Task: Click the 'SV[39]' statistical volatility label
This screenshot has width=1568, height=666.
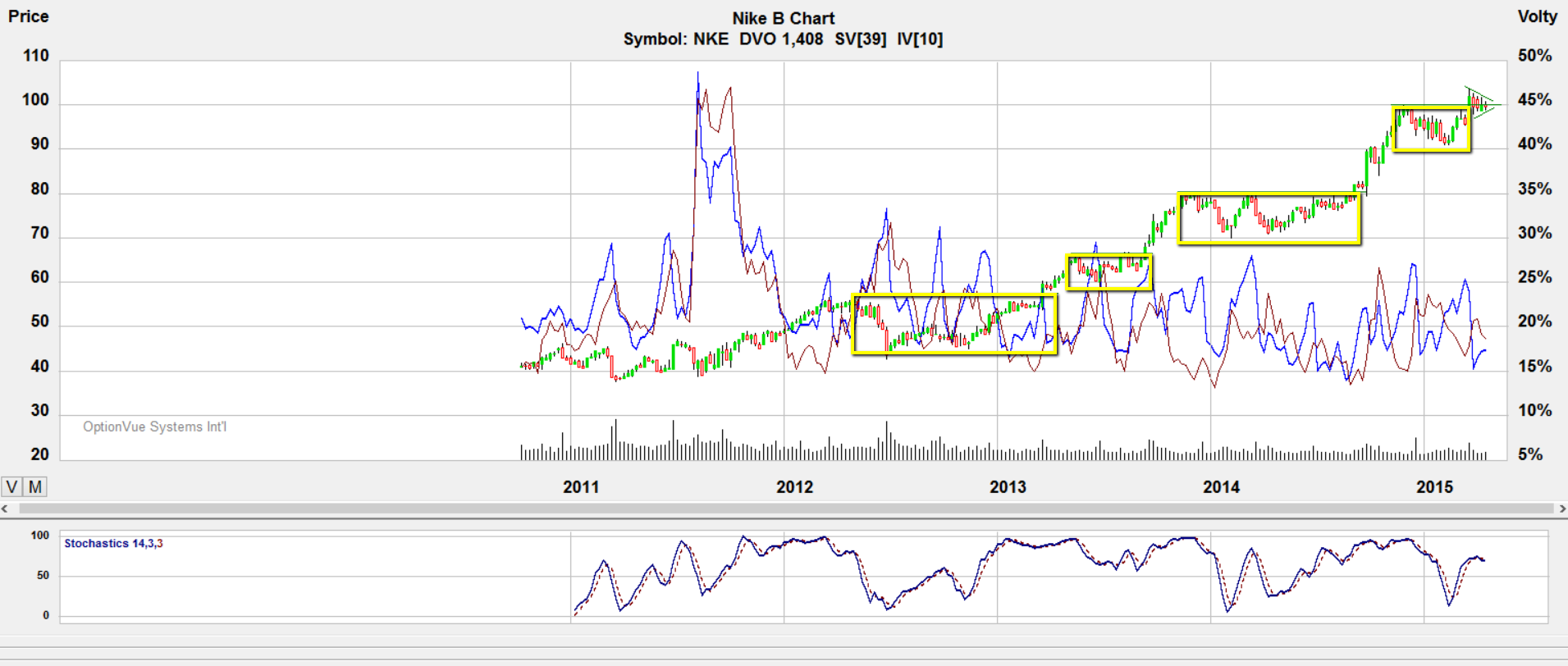Action: tap(860, 39)
